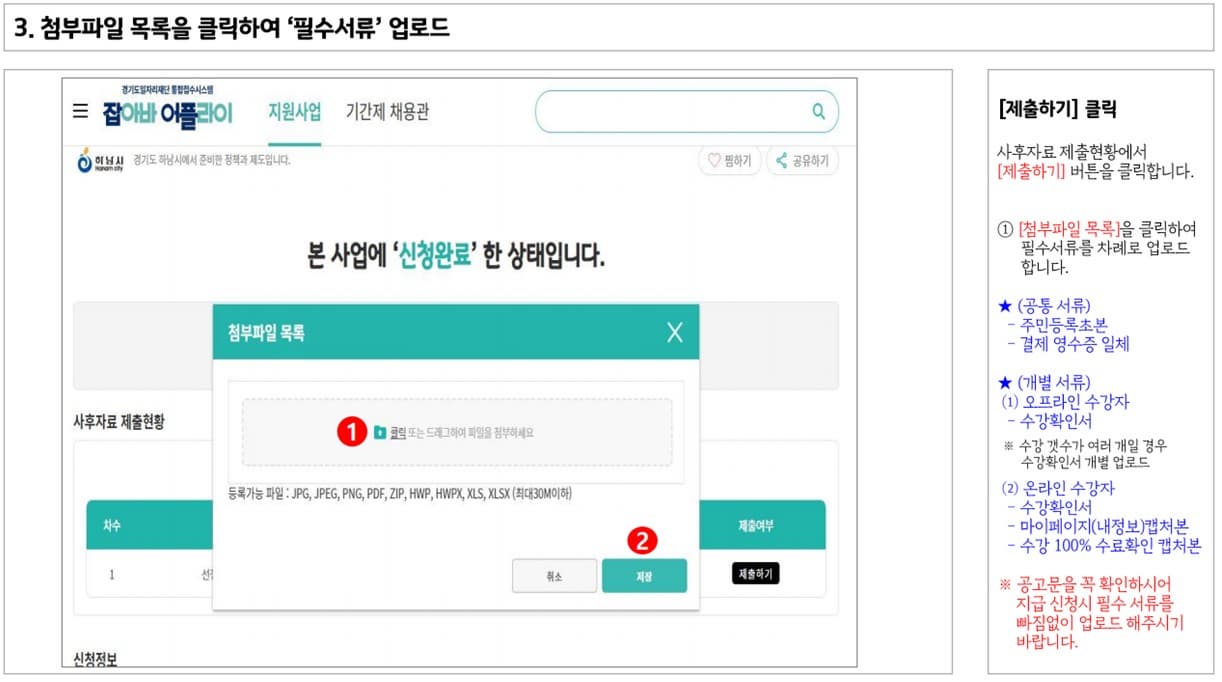Click the X icon on 첨부파일 목록 popup

coord(677,331)
